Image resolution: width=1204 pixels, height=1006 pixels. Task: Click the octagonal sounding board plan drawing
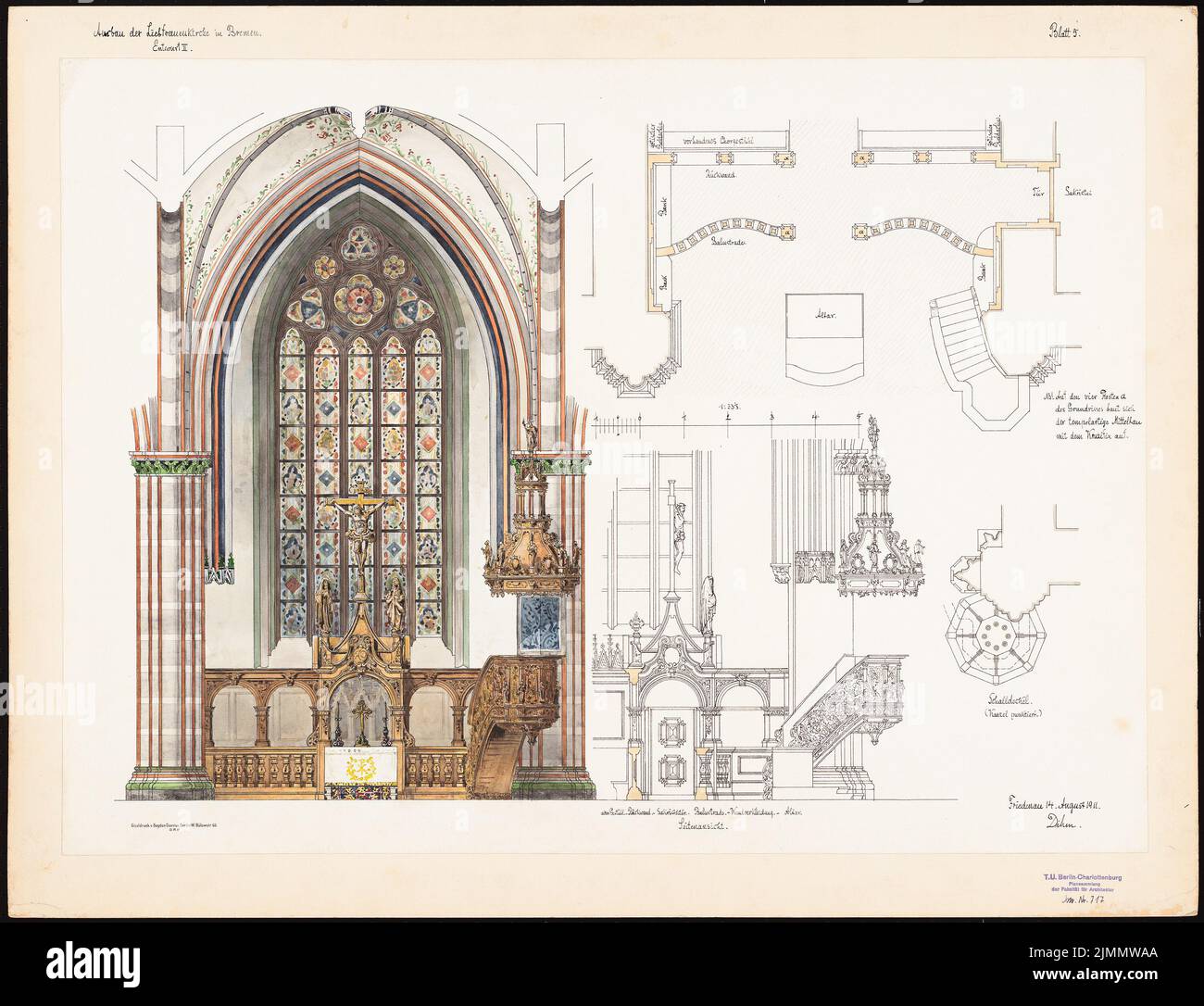(996, 635)
